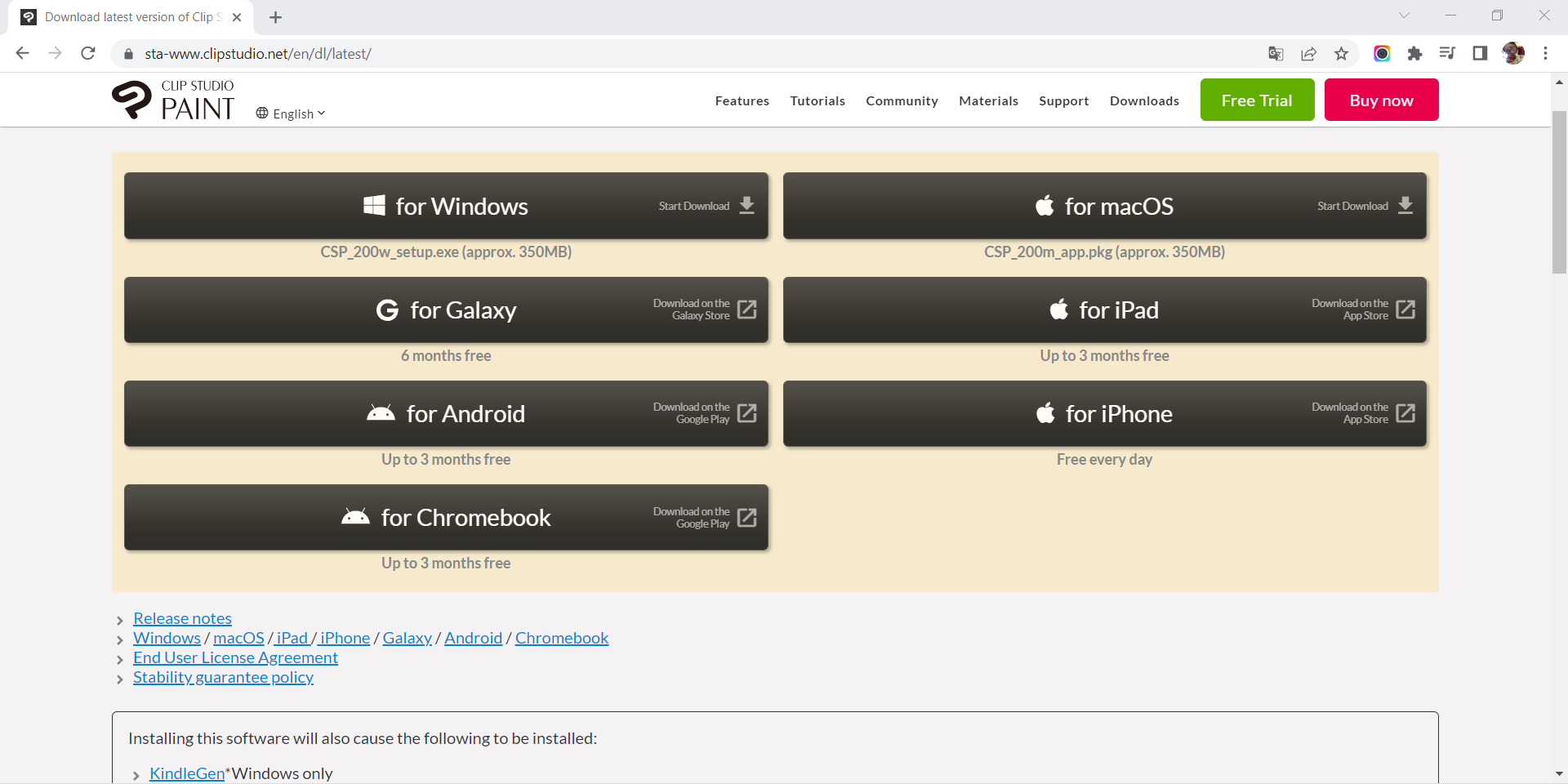Open the browser Extensions puzzle icon

pyautogui.click(x=1414, y=54)
